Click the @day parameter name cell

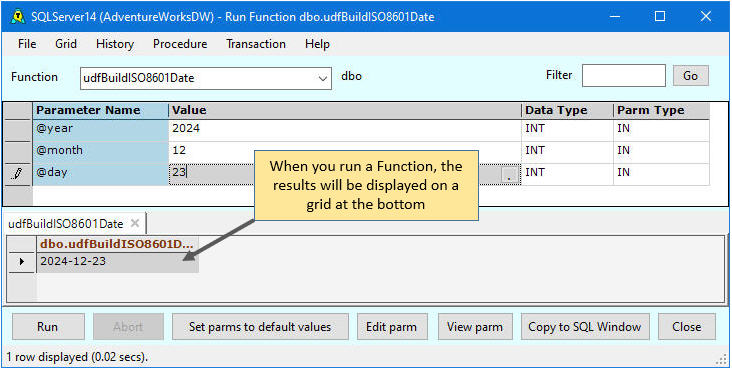tap(100, 174)
